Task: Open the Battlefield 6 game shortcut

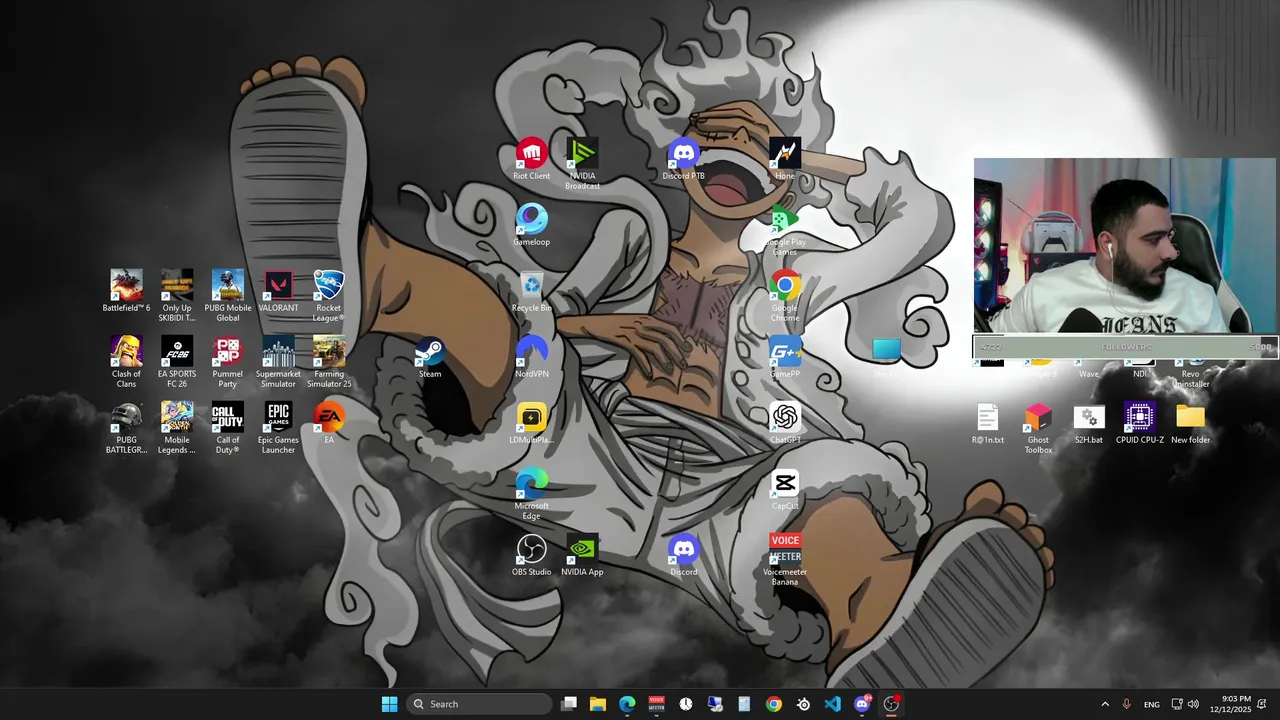Action: tap(126, 292)
